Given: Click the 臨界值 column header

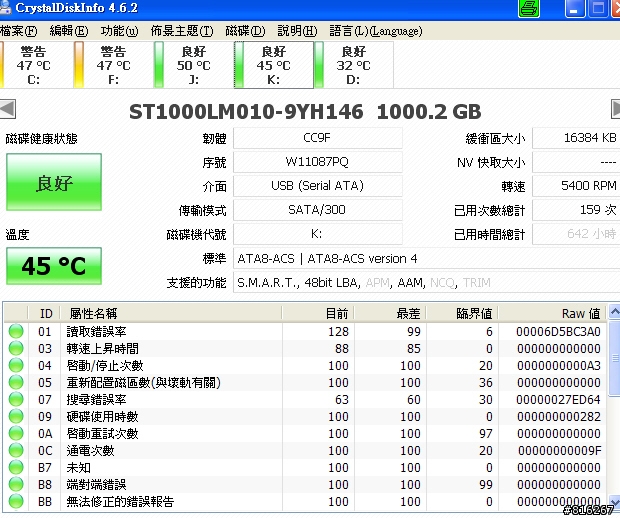Looking at the screenshot, I should click(x=462, y=314).
